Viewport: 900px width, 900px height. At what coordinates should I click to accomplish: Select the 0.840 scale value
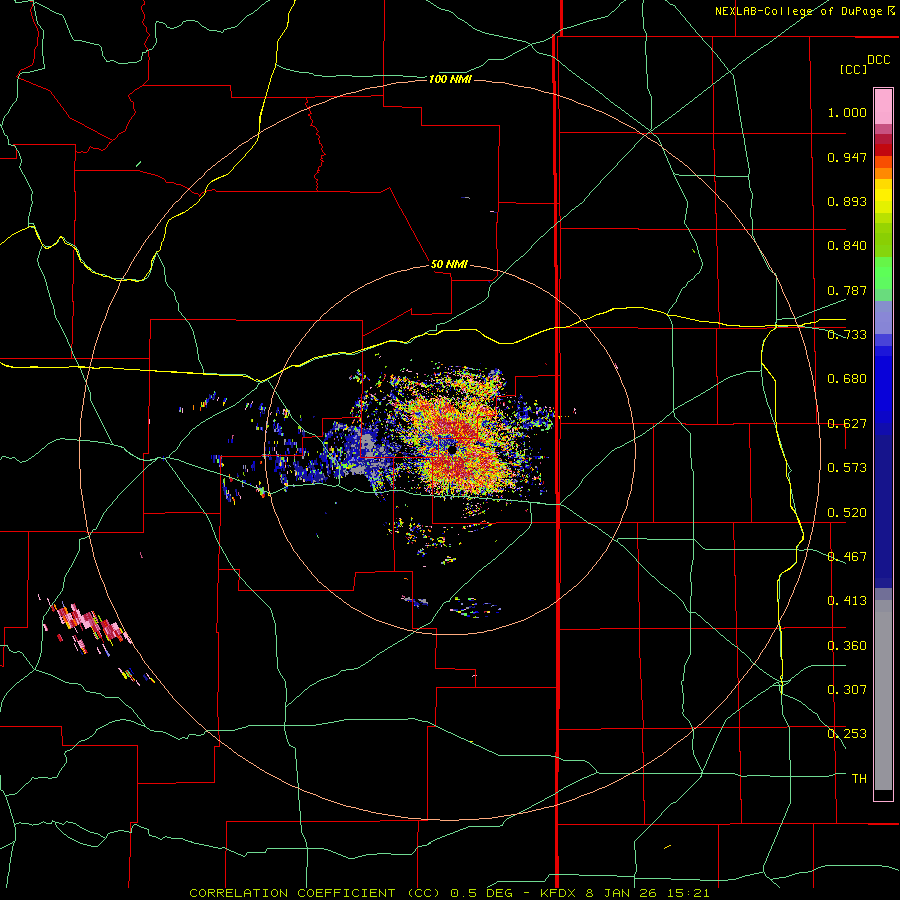(x=847, y=246)
